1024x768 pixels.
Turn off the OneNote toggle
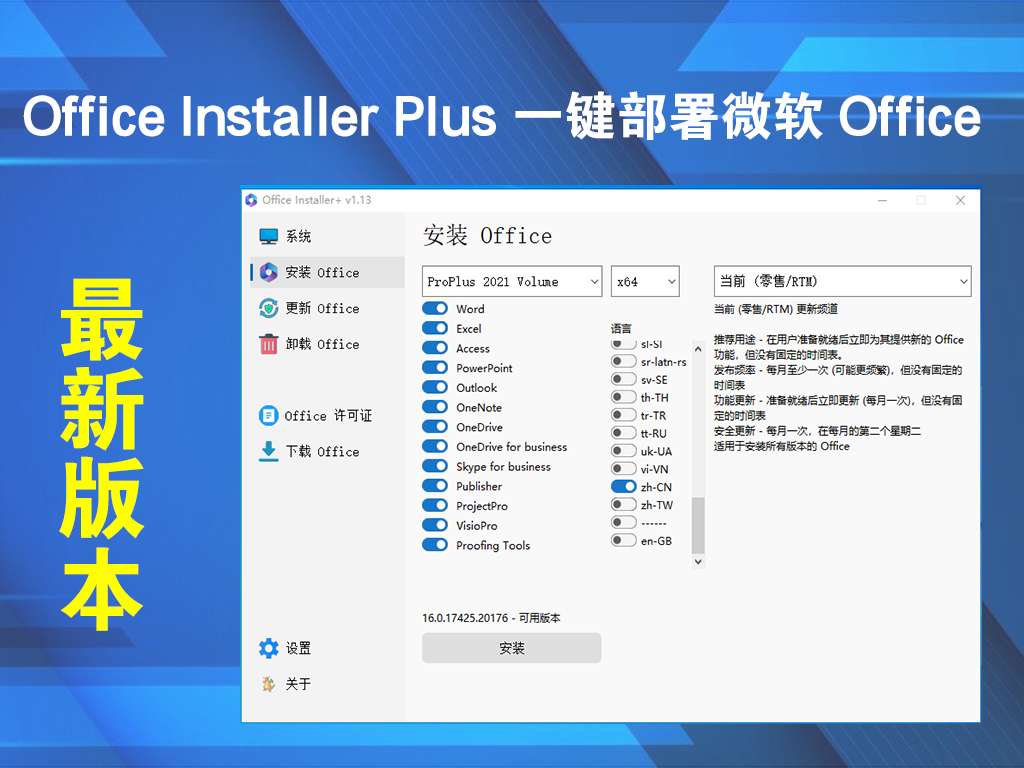coord(435,407)
